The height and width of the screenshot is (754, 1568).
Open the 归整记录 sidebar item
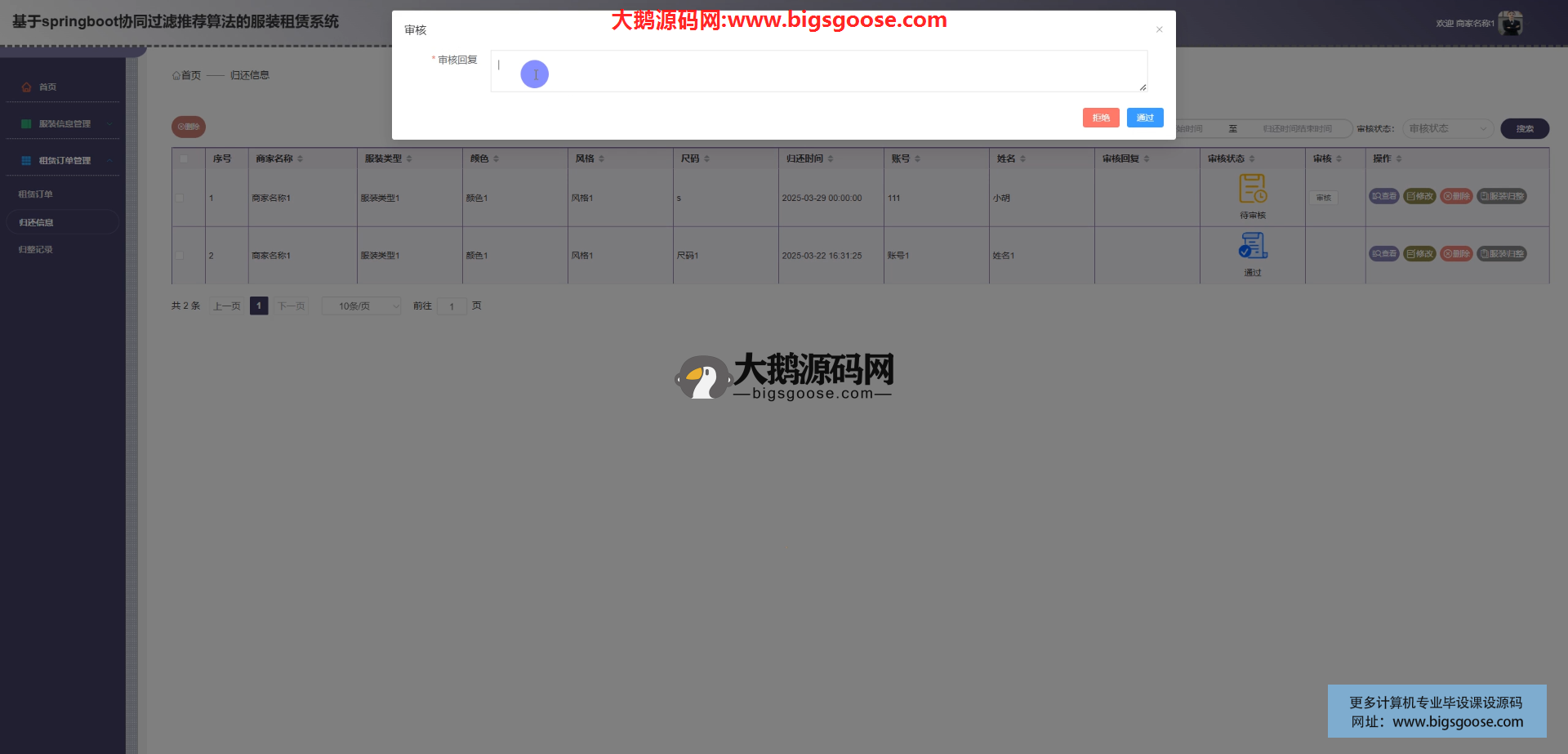36,250
